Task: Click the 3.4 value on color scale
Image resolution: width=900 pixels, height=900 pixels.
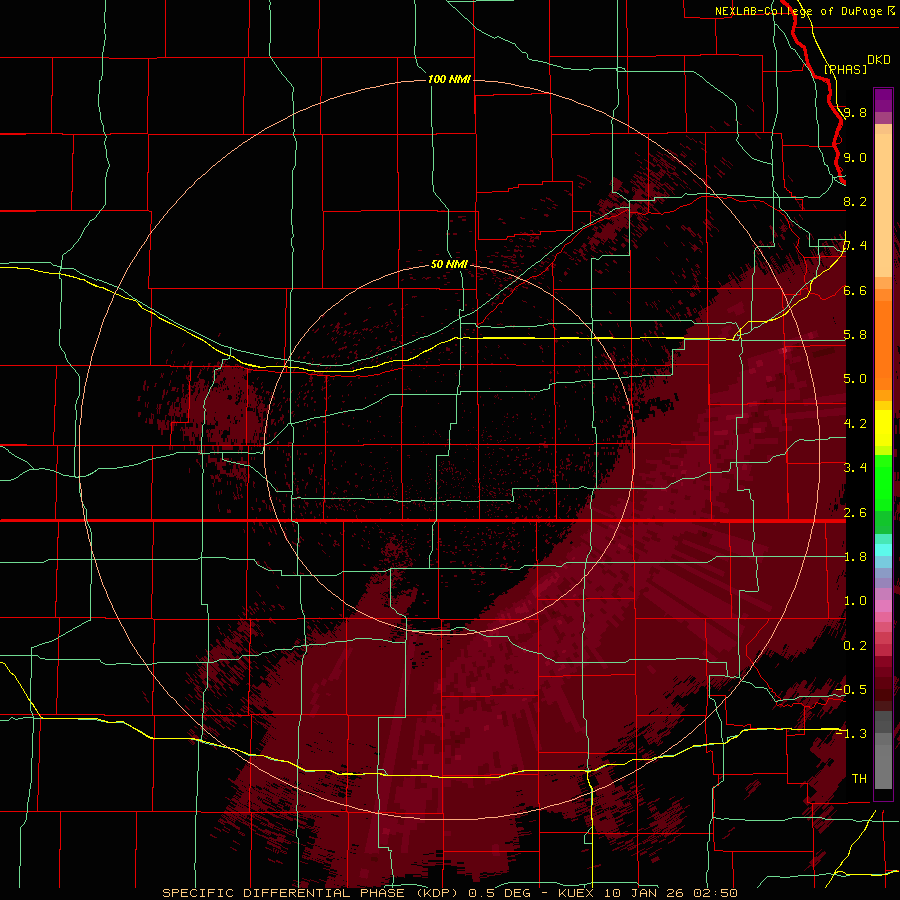Action: pos(855,468)
